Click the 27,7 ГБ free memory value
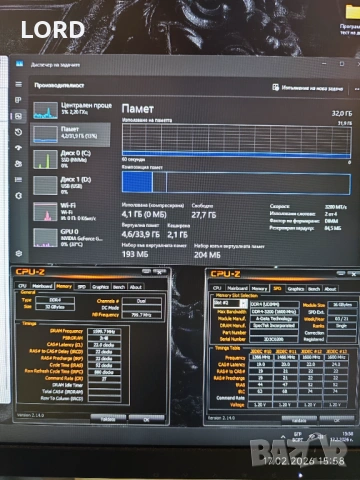 point(204,215)
